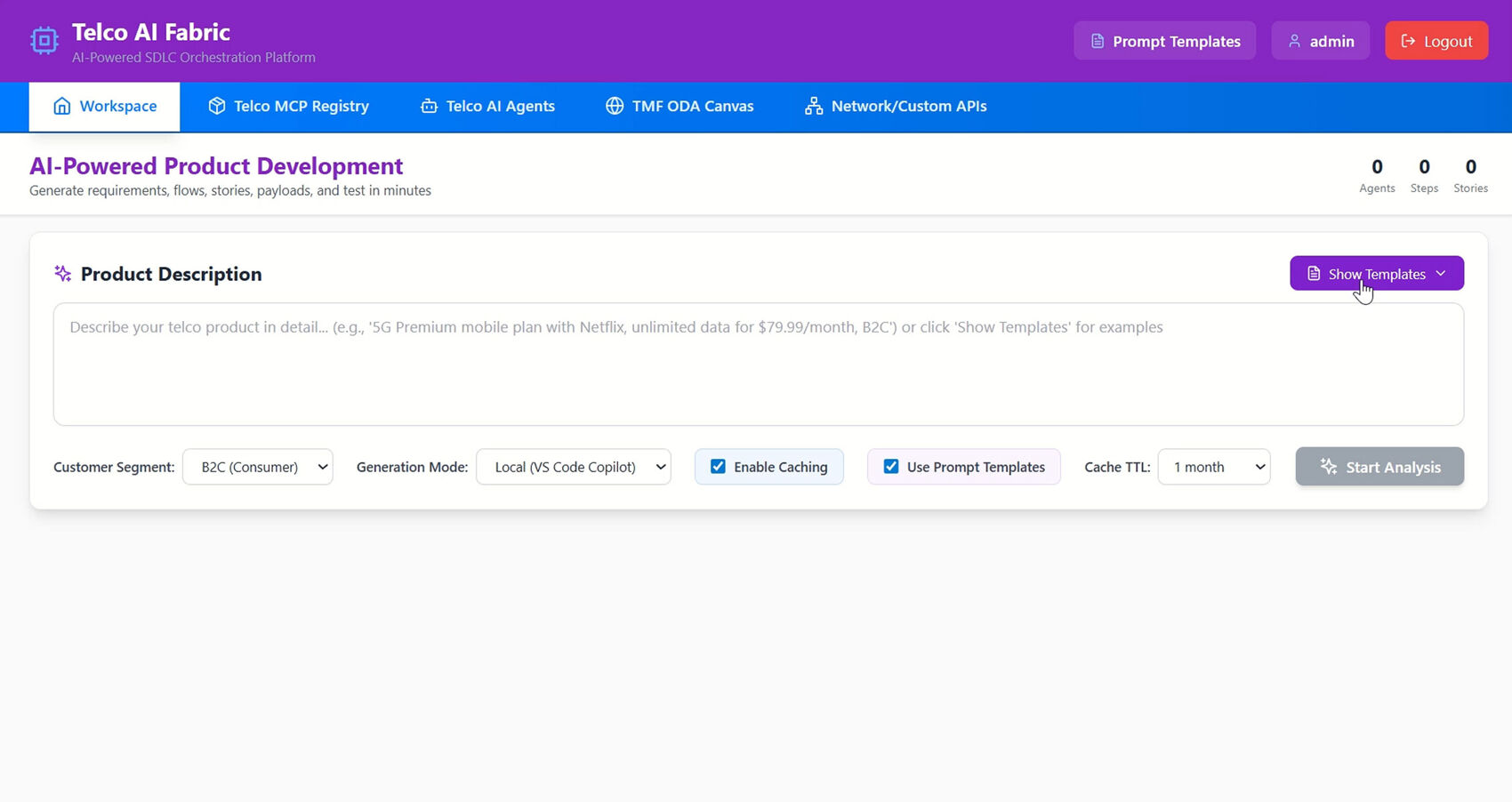Click the globe icon for TMF ODA Canvas
Image resolution: width=1512 pixels, height=802 pixels.
pos(615,107)
